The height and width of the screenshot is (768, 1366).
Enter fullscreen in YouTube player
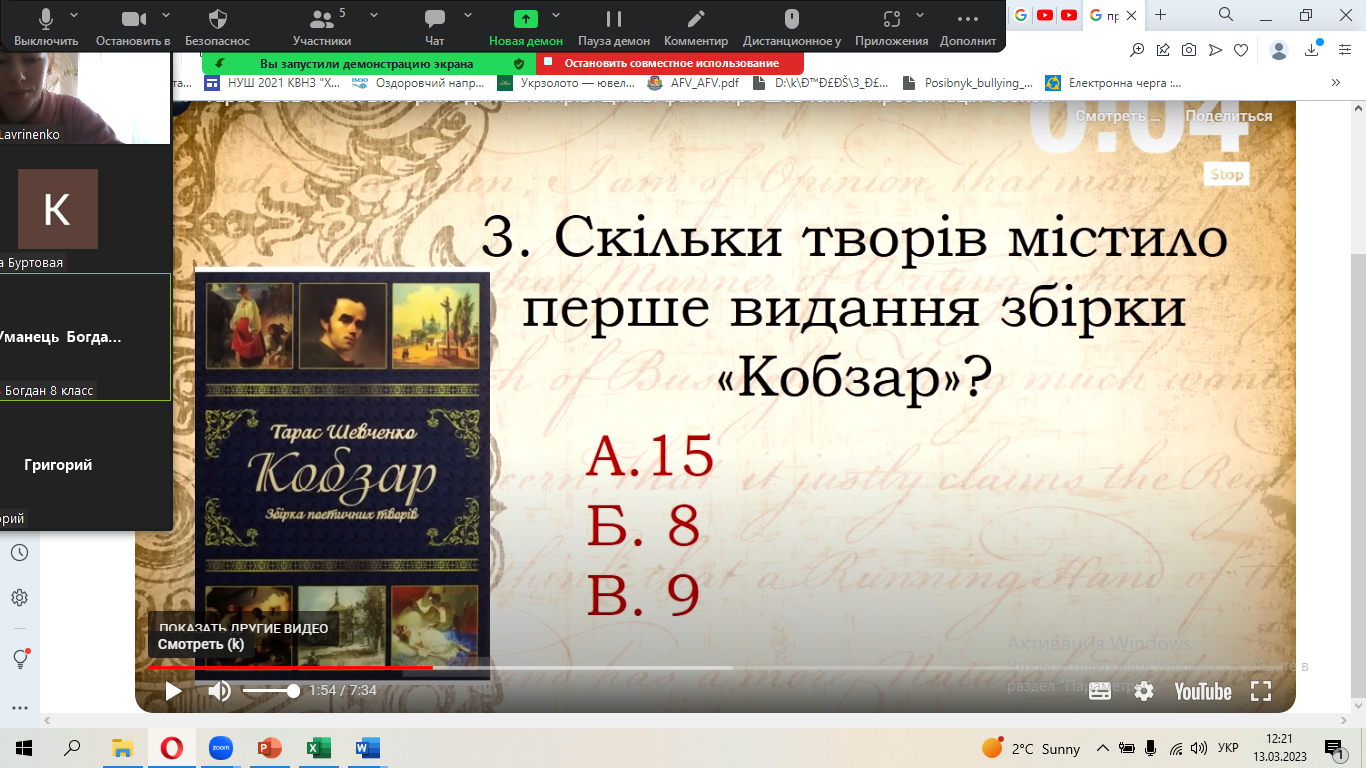1261,691
